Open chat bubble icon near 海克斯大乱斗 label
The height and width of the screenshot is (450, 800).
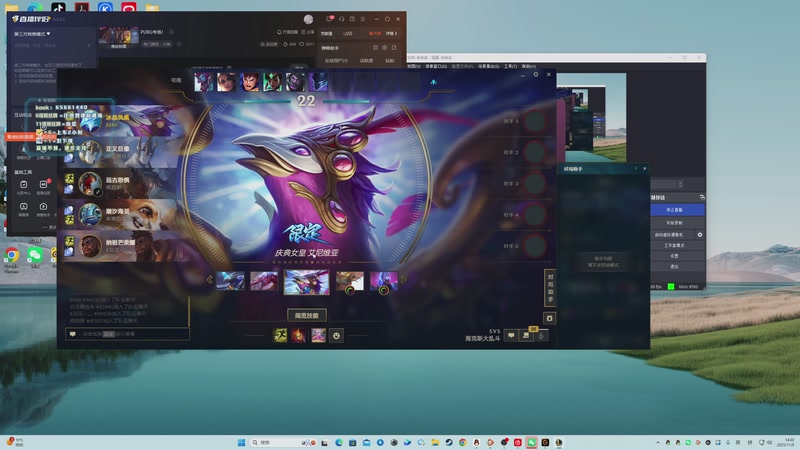[x=511, y=335]
